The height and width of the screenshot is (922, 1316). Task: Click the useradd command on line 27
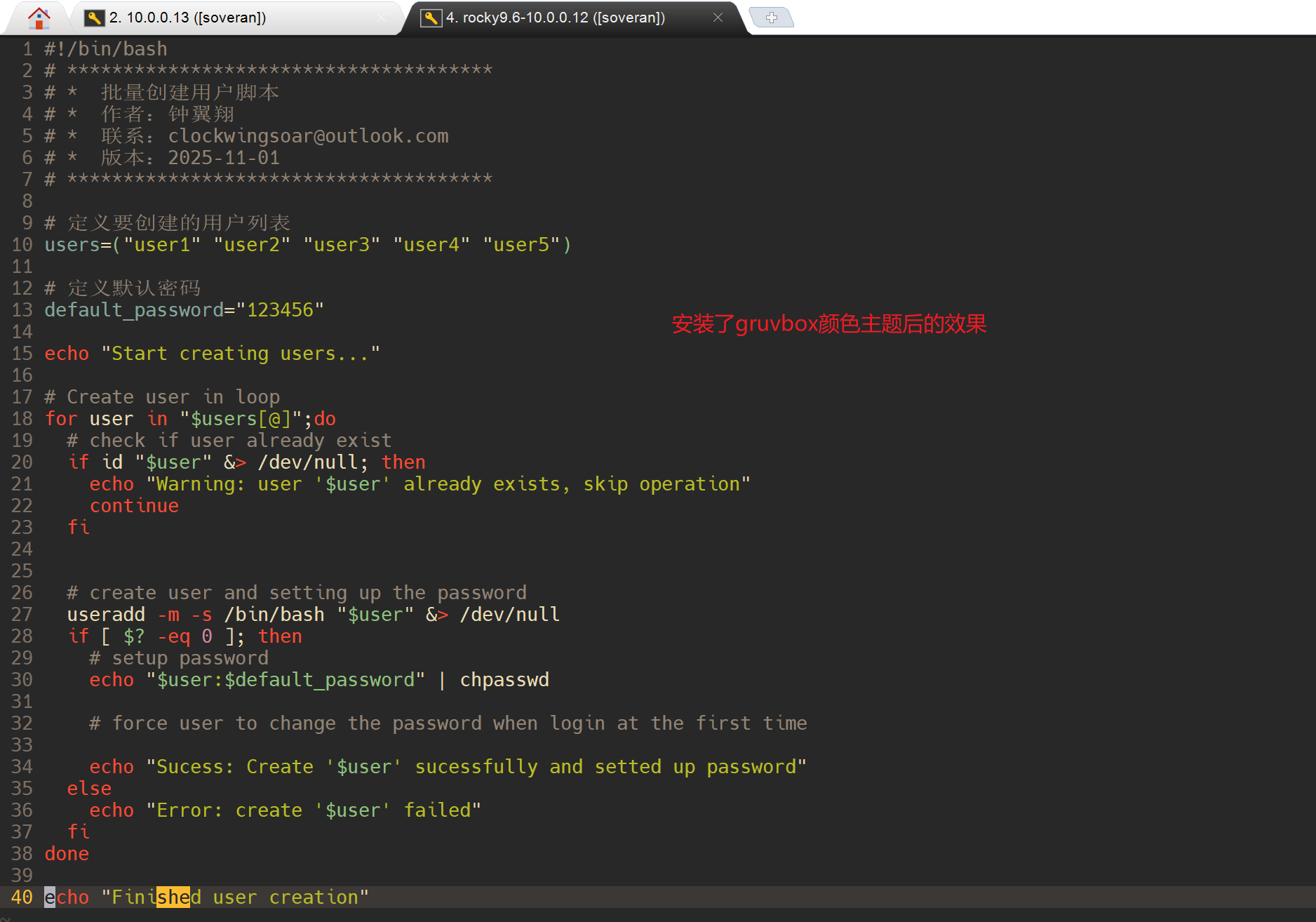coord(106,615)
